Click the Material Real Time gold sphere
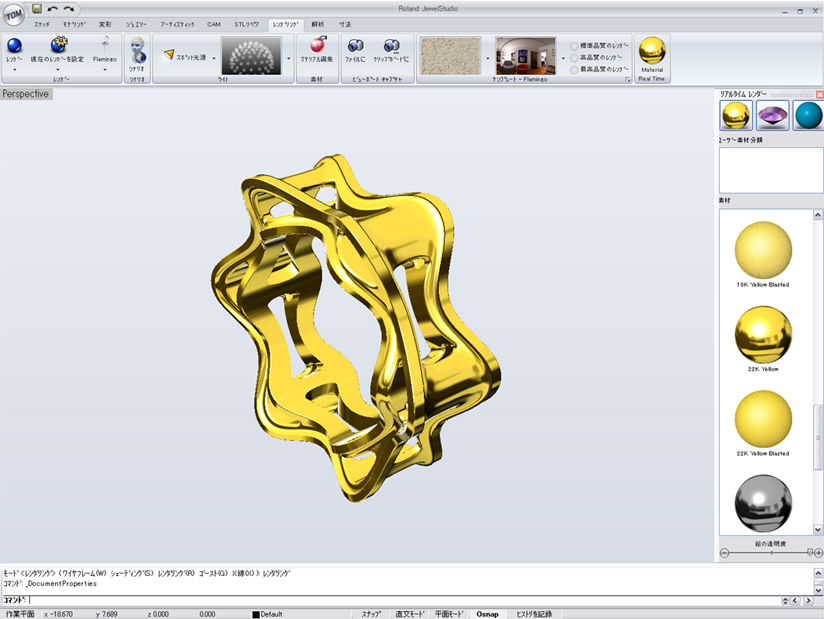Viewport: 824px width, 619px height. point(652,51)
